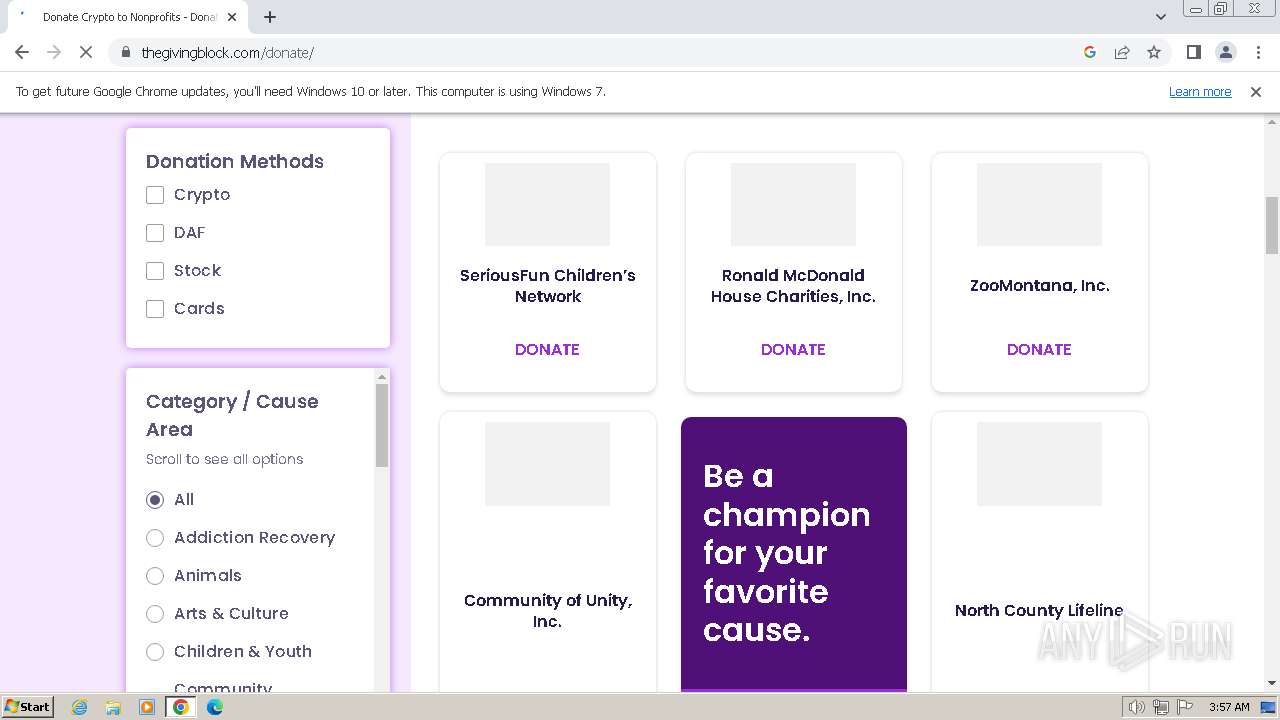Donate to ZooMontana, Inc.
1280x720 pixels.
tap(1039, 349)
